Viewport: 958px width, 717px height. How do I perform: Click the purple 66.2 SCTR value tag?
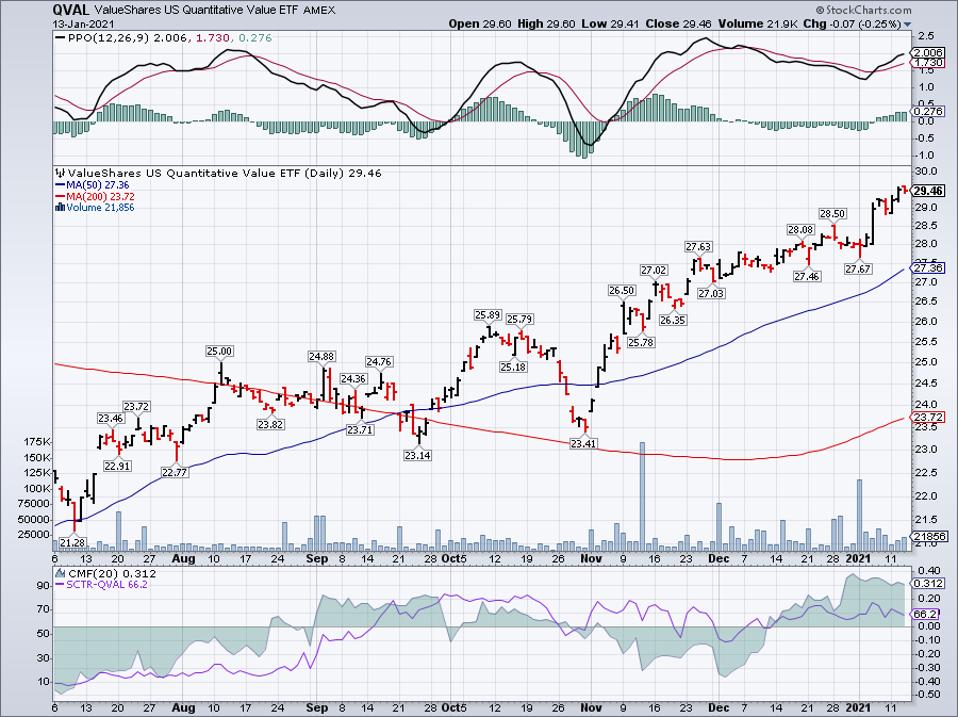[x=926, y=614]
